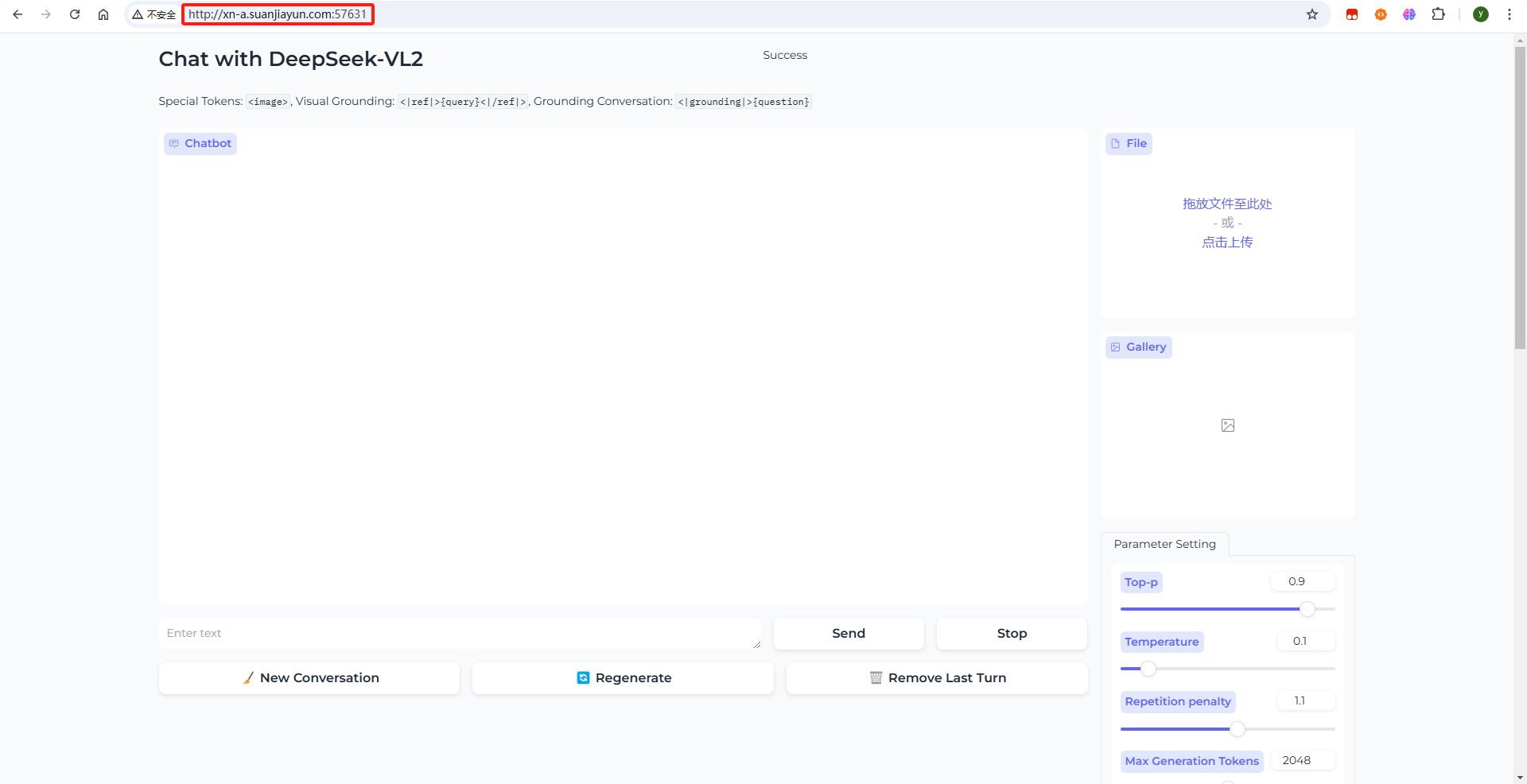1527x784 pixels.
Task: Reload the page with the refresh icon
Action: (x=75, y=14)
